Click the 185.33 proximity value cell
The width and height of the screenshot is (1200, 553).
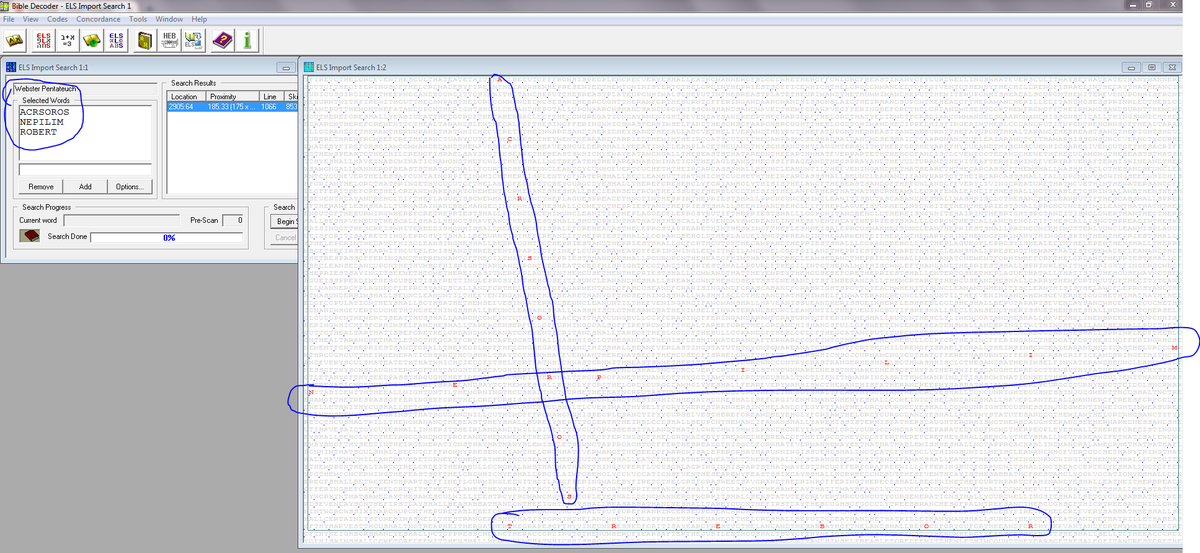coord(232,106)
